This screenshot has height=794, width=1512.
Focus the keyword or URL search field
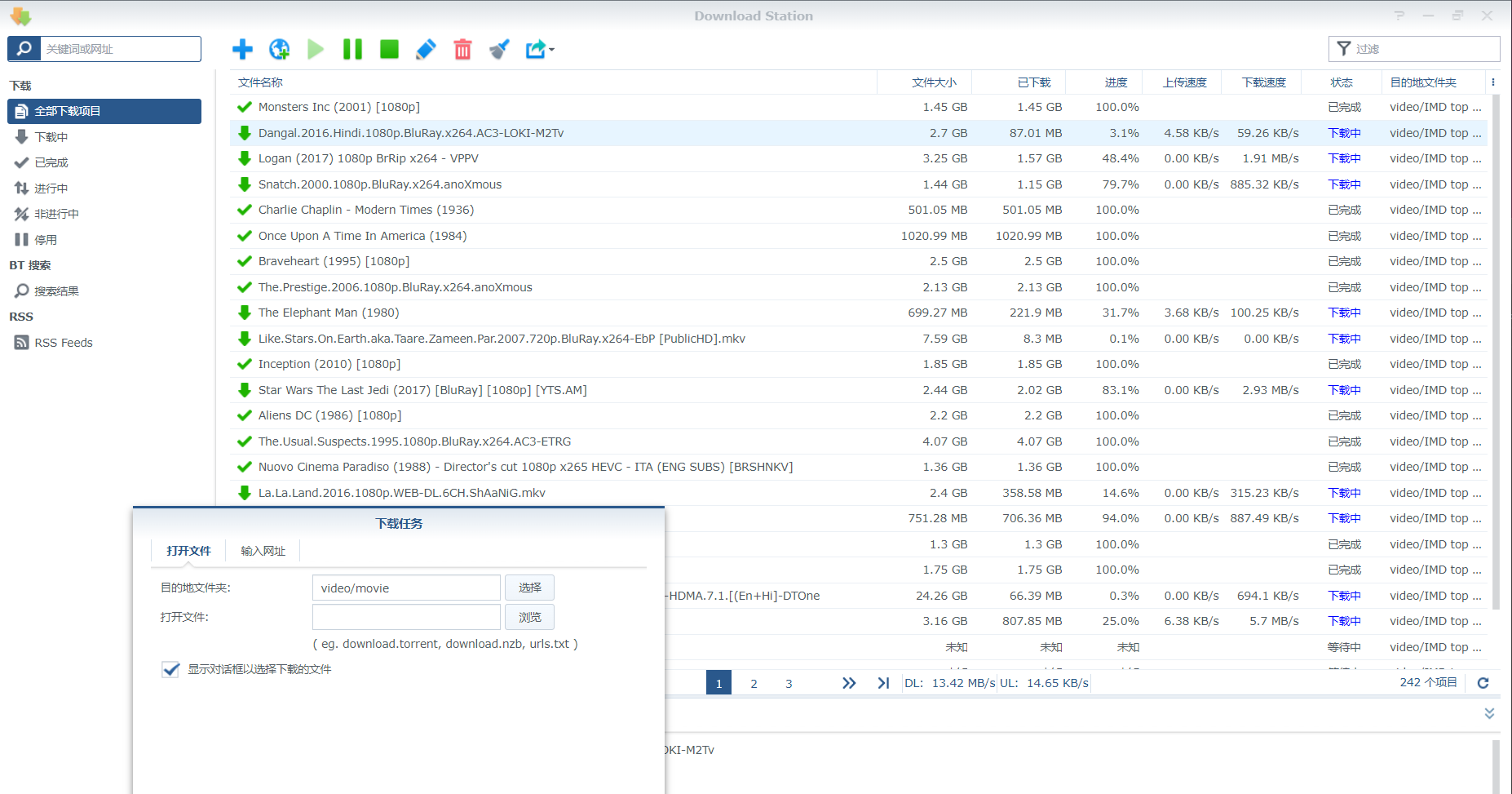pyautogui.click(x=121, y=49)
